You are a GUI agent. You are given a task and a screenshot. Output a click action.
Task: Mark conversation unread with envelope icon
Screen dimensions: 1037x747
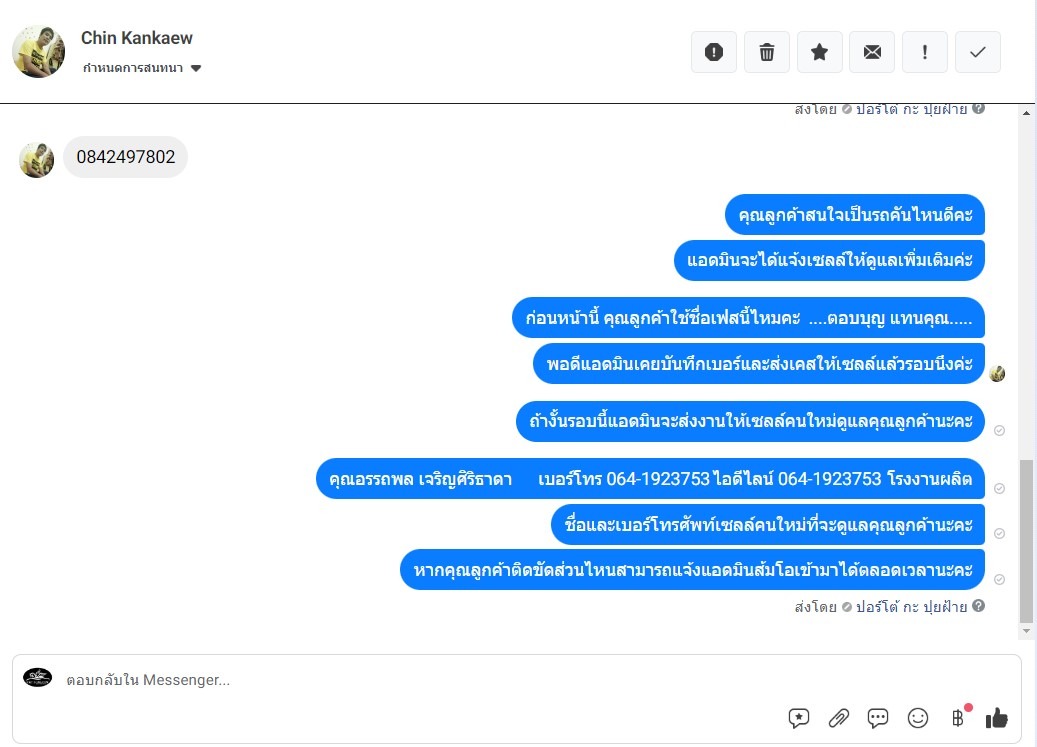(x=872, y=52)
